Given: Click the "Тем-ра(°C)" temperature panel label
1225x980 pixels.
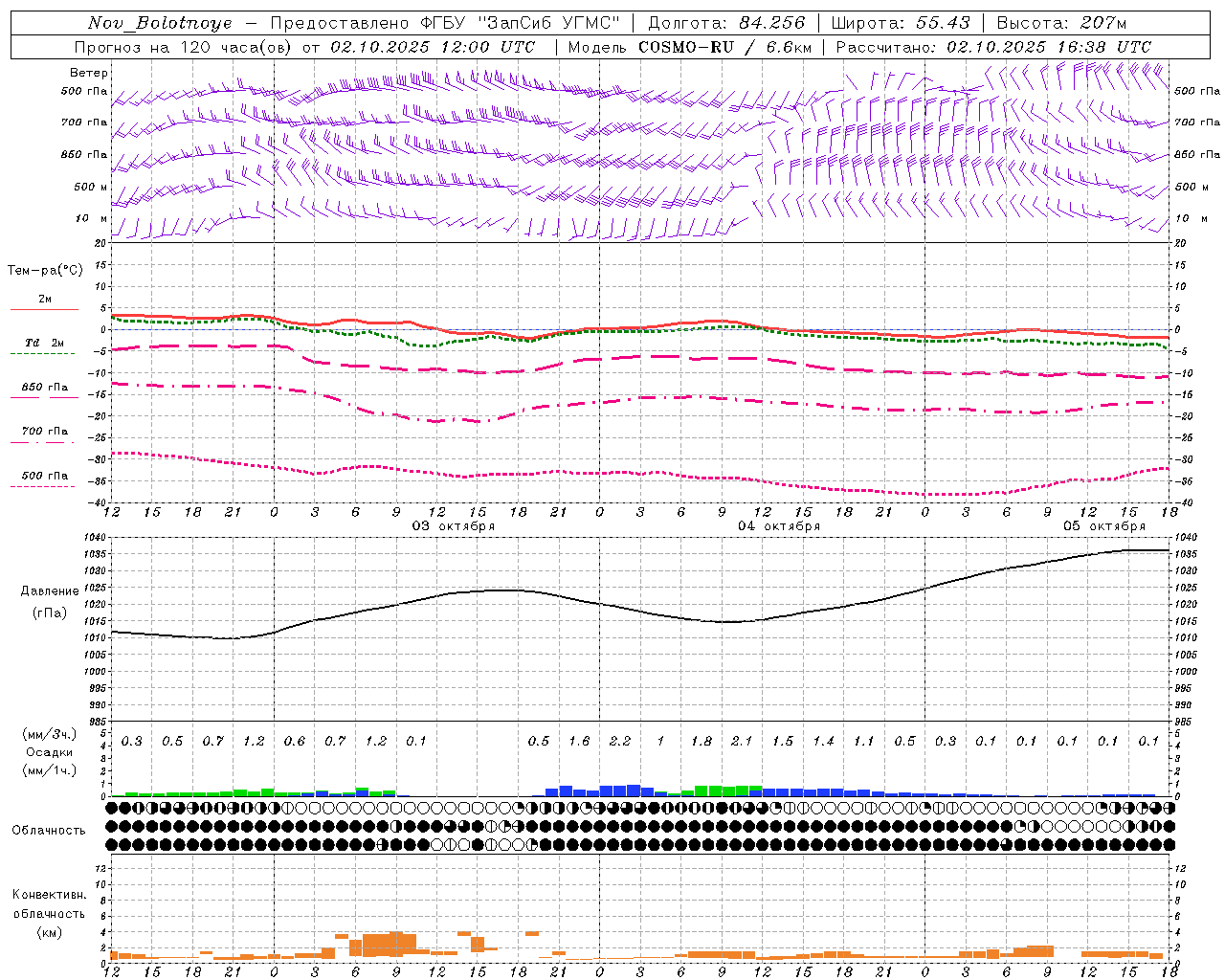Looking at the screenshot, I should tap(45, 270).
